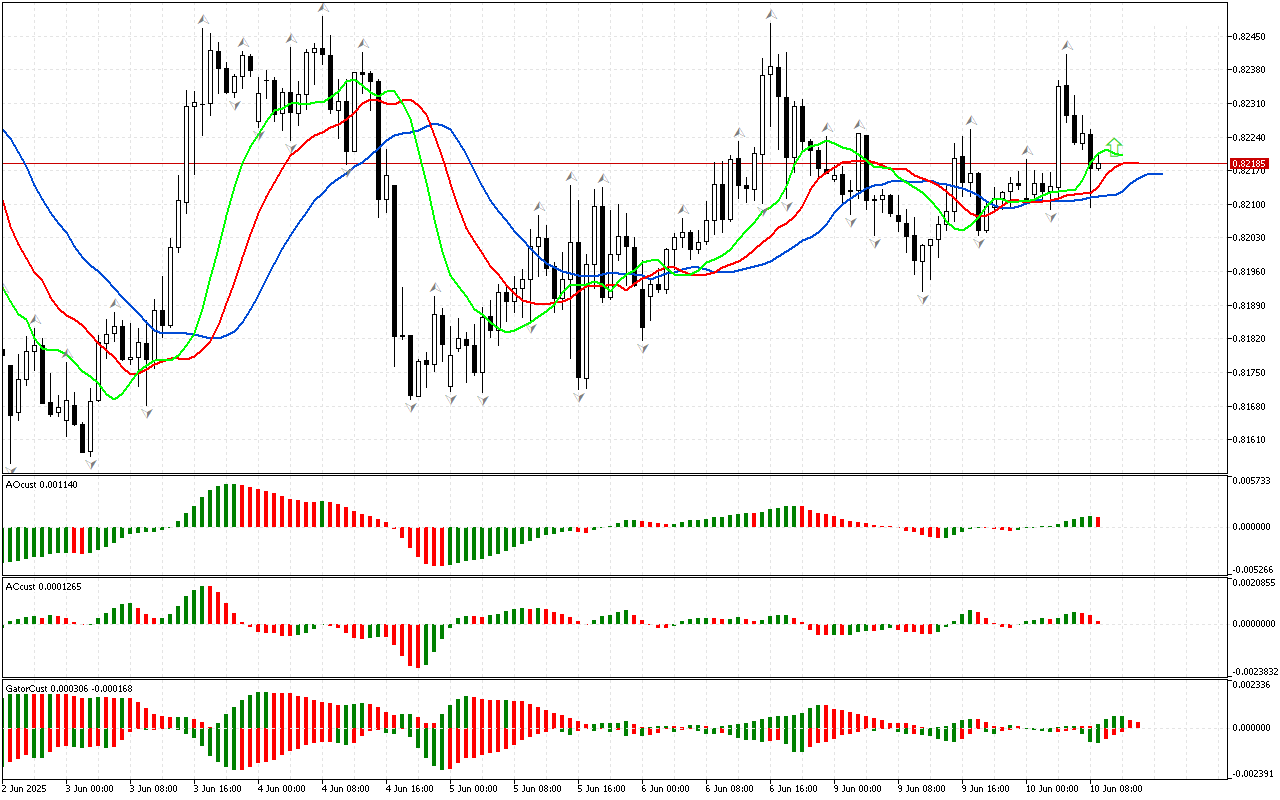
Task: Click the topmost up fractal near 4 Jun 08:00
Action: coord(323,8)
